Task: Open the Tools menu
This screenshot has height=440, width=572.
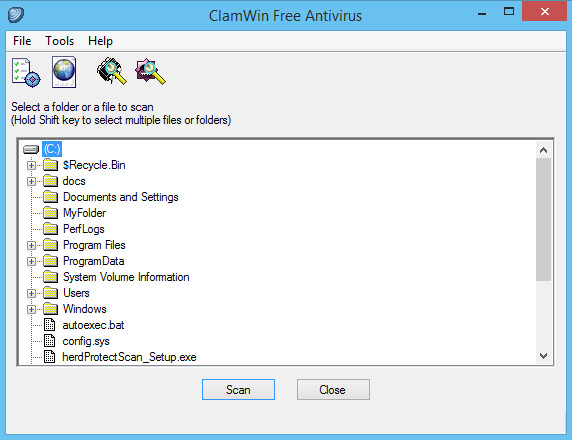Action: point(59,41)
